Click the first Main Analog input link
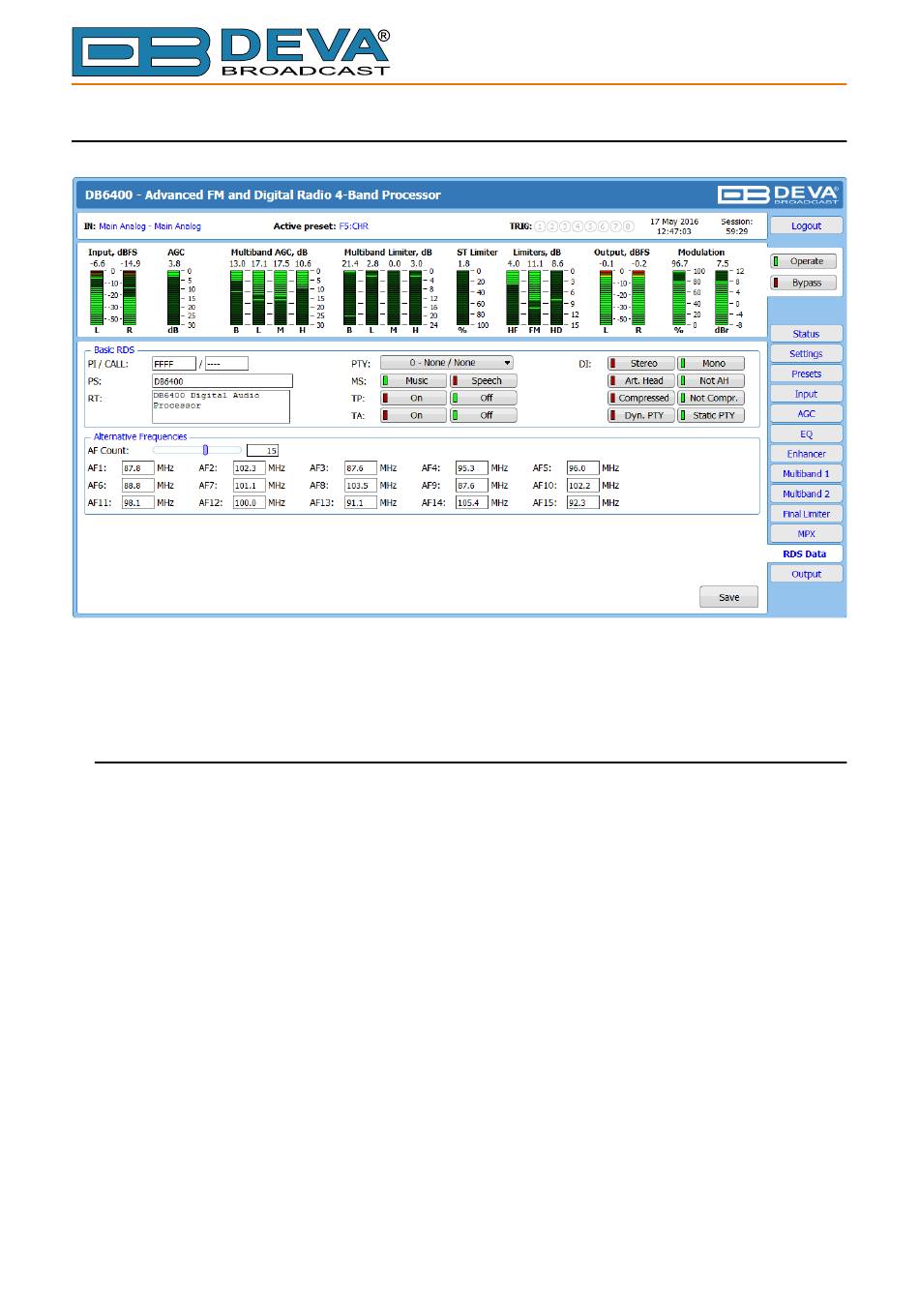This screenshot has height=1316, width=919. coord(122,226)
